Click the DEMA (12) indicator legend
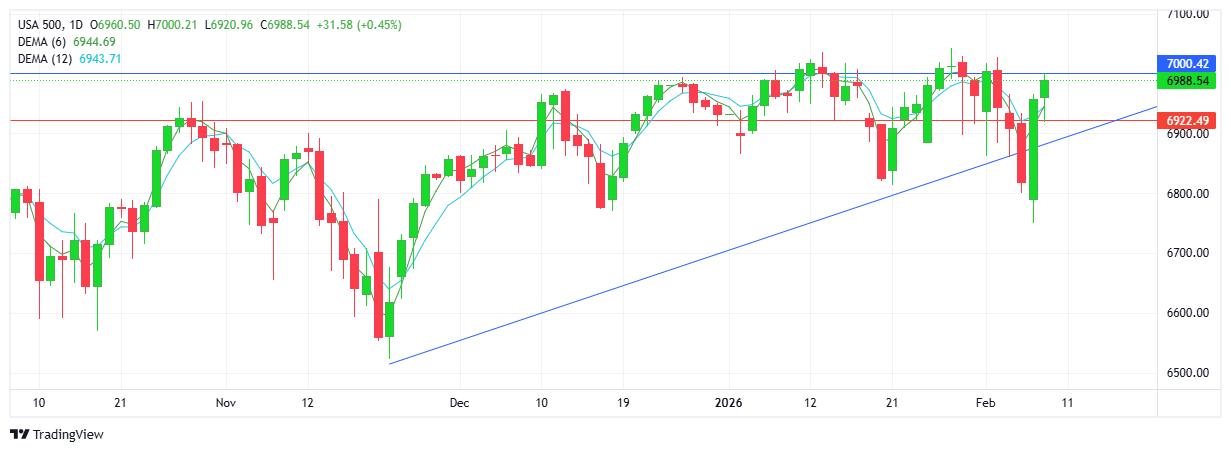The image size is (1231, 452). (46, 59)
